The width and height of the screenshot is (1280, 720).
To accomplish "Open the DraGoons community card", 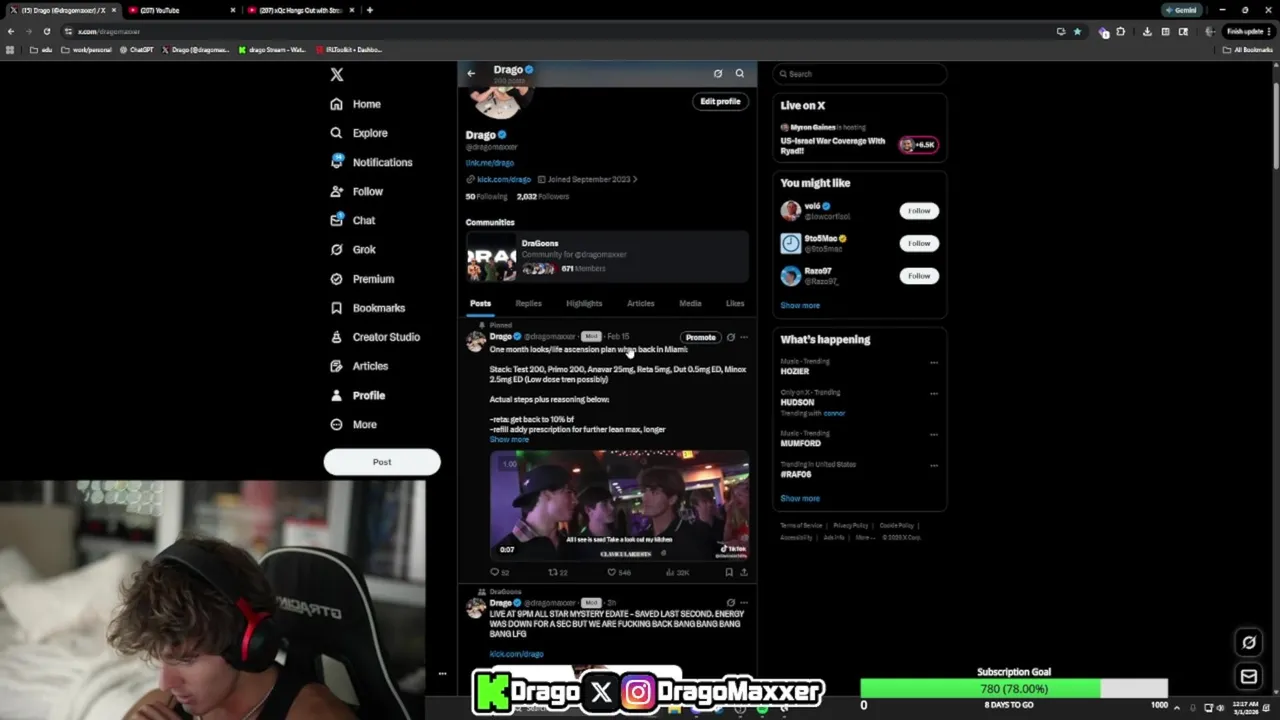I will click(x=607, y=256).
